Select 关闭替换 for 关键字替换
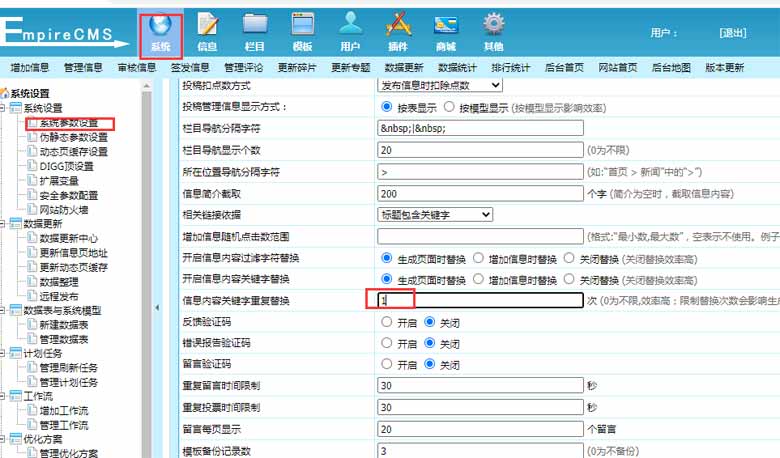 tap(569, 279)
